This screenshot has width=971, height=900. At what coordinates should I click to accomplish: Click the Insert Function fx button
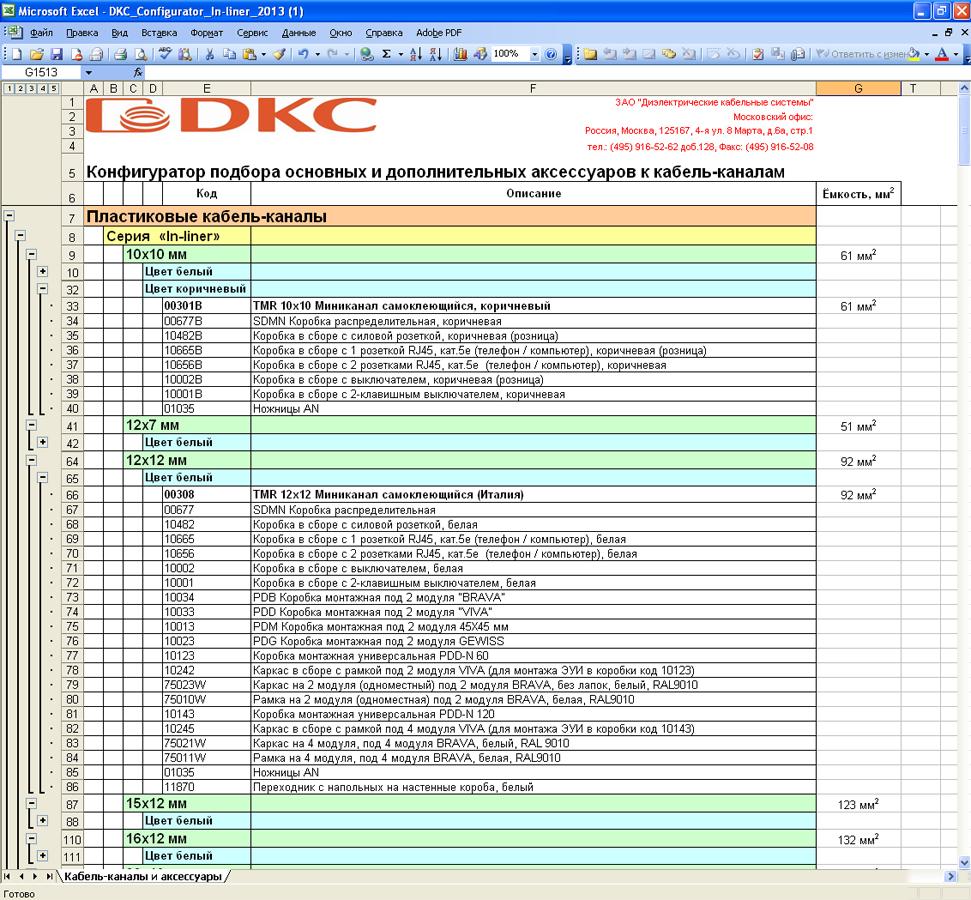138,73
